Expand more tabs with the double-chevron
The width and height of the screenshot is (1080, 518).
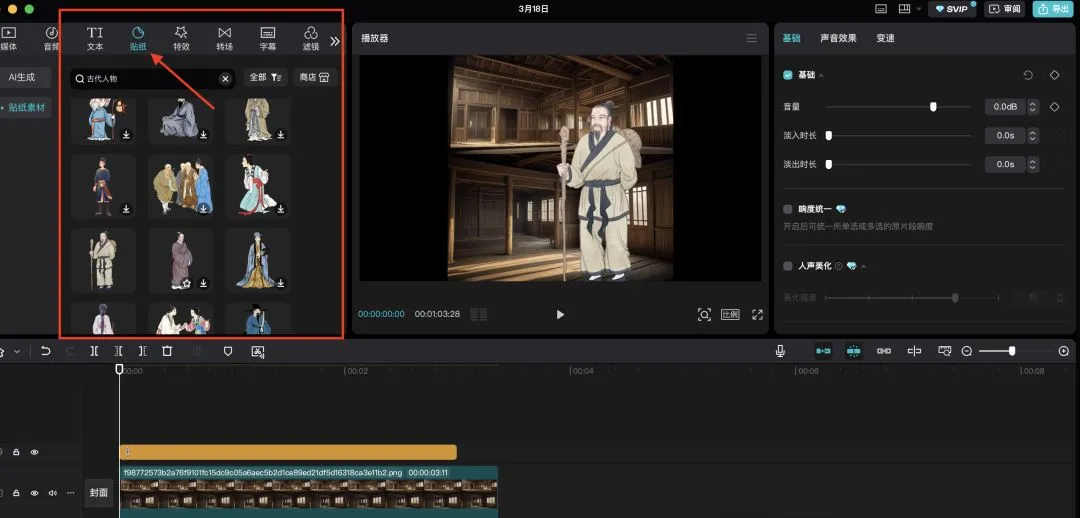[335, 41]
